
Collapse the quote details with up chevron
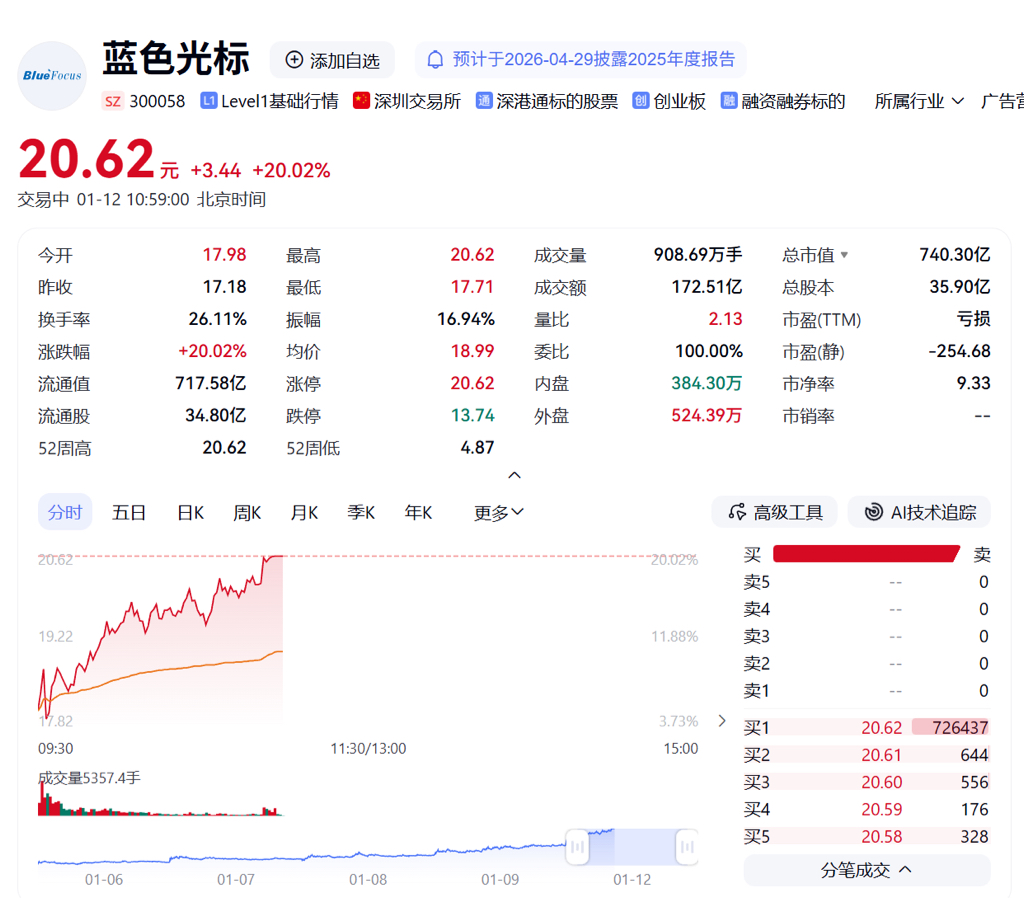[515, 475]
